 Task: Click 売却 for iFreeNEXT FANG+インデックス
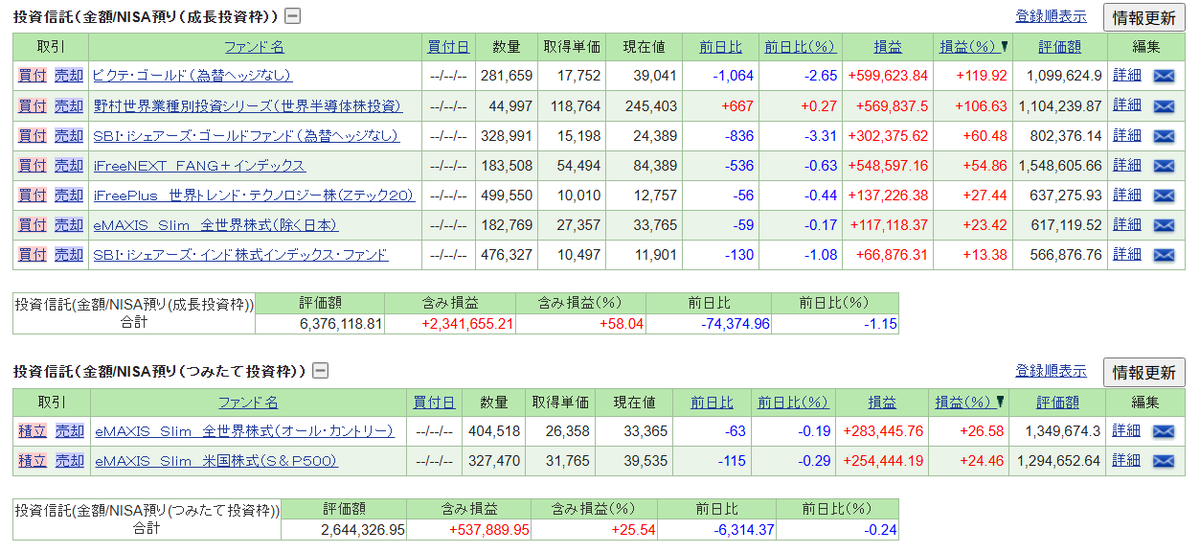pyautogui.click(x=69, y=166)
